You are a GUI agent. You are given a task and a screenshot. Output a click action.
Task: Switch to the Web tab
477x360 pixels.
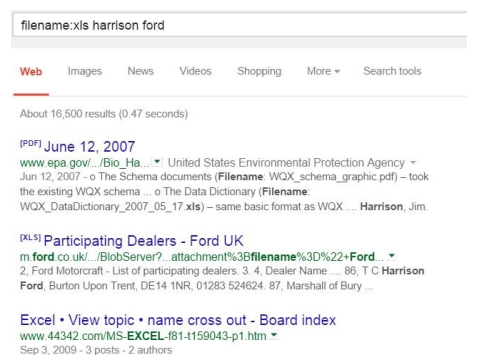point(31,71)
